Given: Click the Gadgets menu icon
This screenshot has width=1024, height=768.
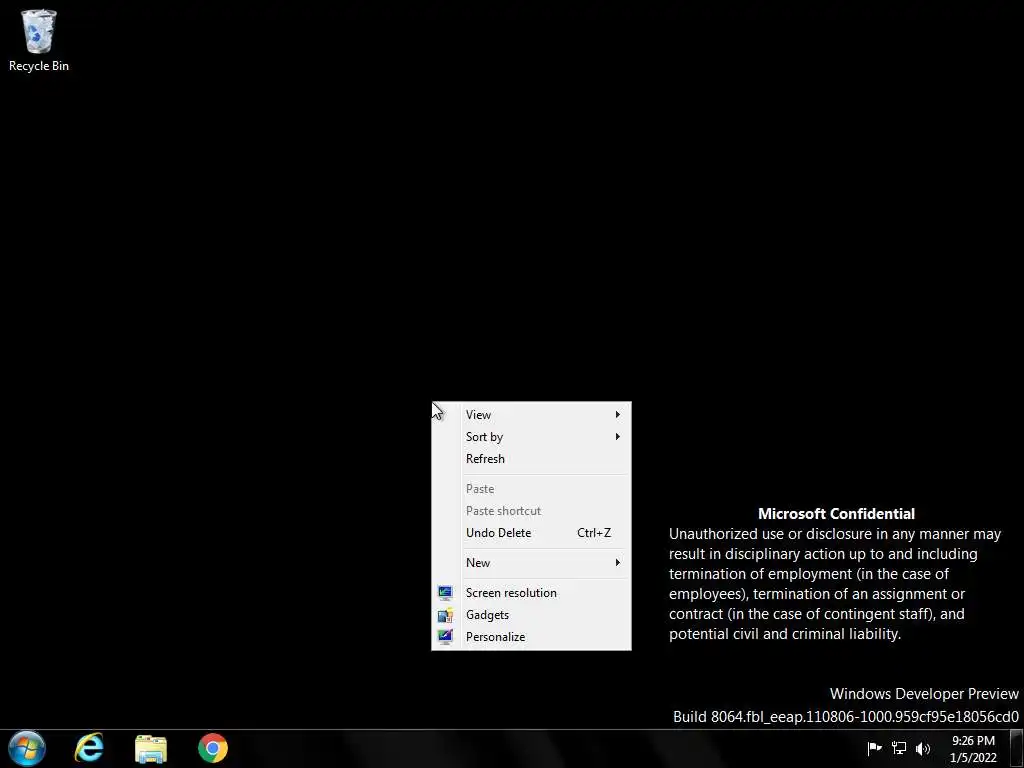Looking at the screenshot, I should point(445,615).
